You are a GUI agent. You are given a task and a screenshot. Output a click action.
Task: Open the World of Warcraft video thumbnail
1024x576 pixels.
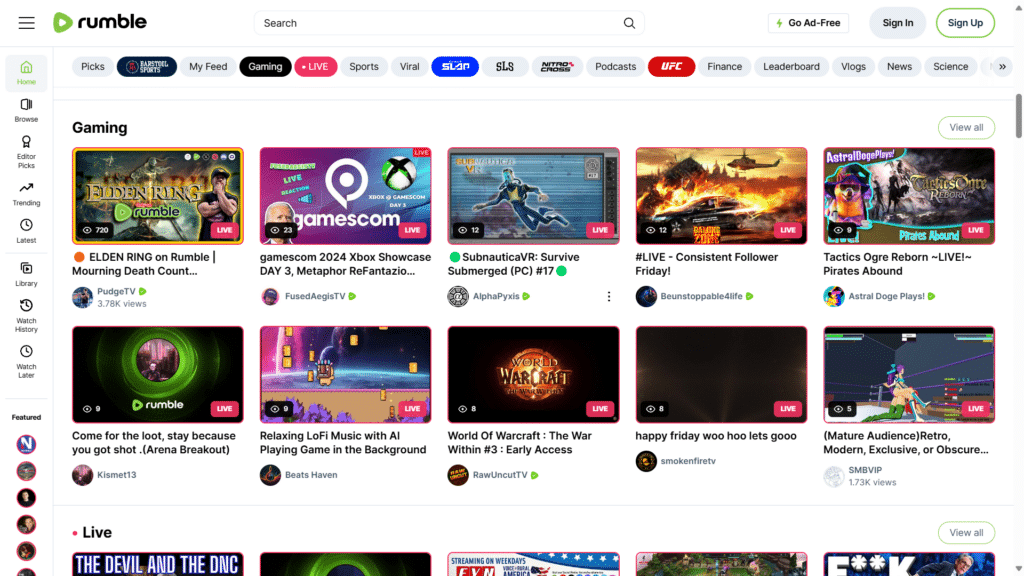point(533,375)
